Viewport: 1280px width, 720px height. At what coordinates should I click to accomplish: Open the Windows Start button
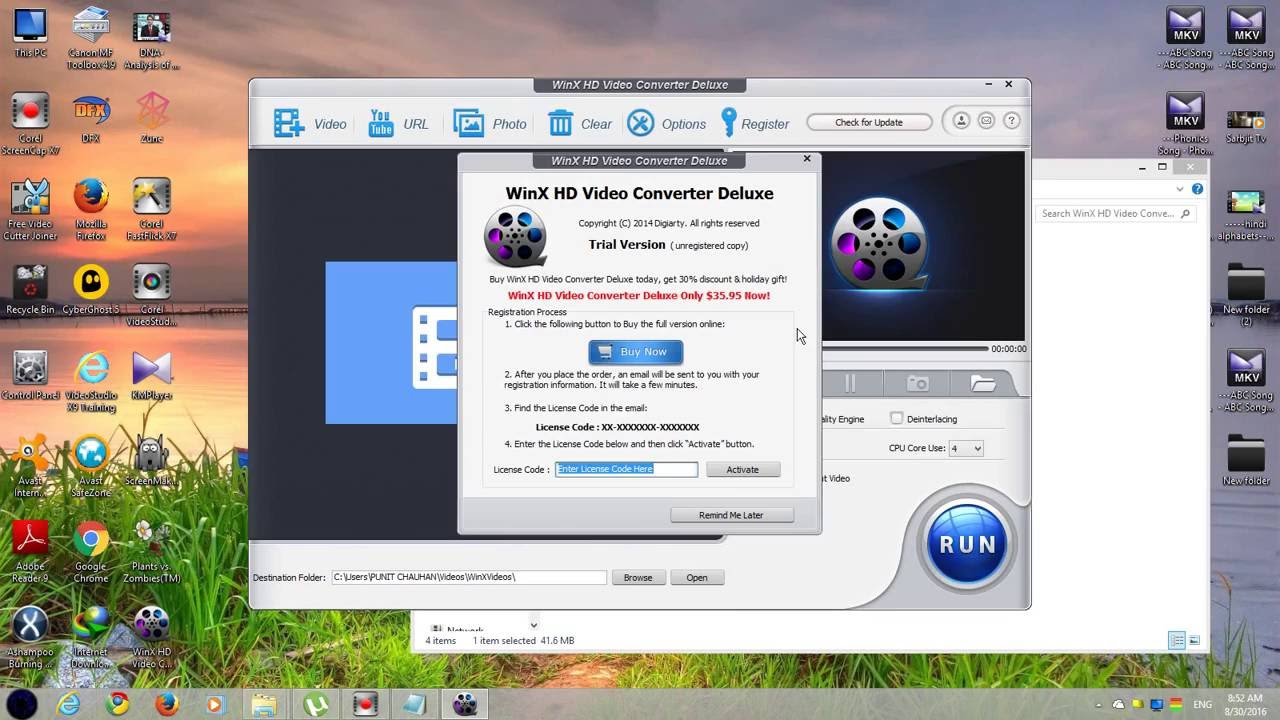[22, 704]
